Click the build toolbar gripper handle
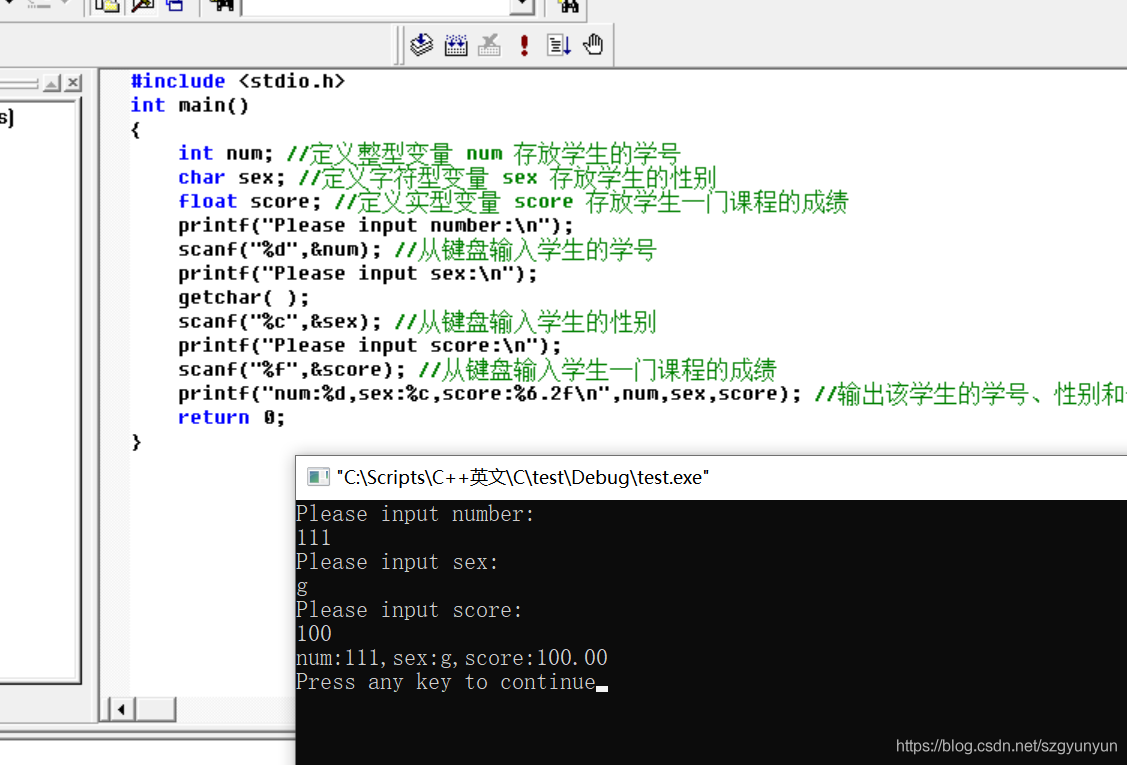Screen dimensions: 1127x765 coord(400,45)
